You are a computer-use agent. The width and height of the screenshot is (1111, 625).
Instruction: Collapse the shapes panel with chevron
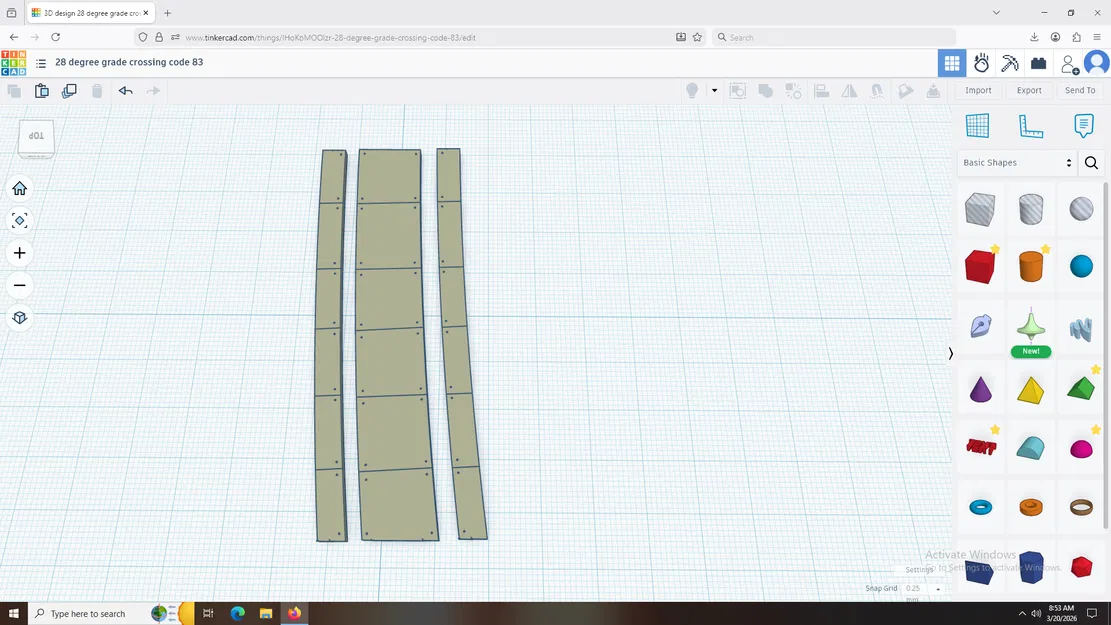click(x=950, y=353)
